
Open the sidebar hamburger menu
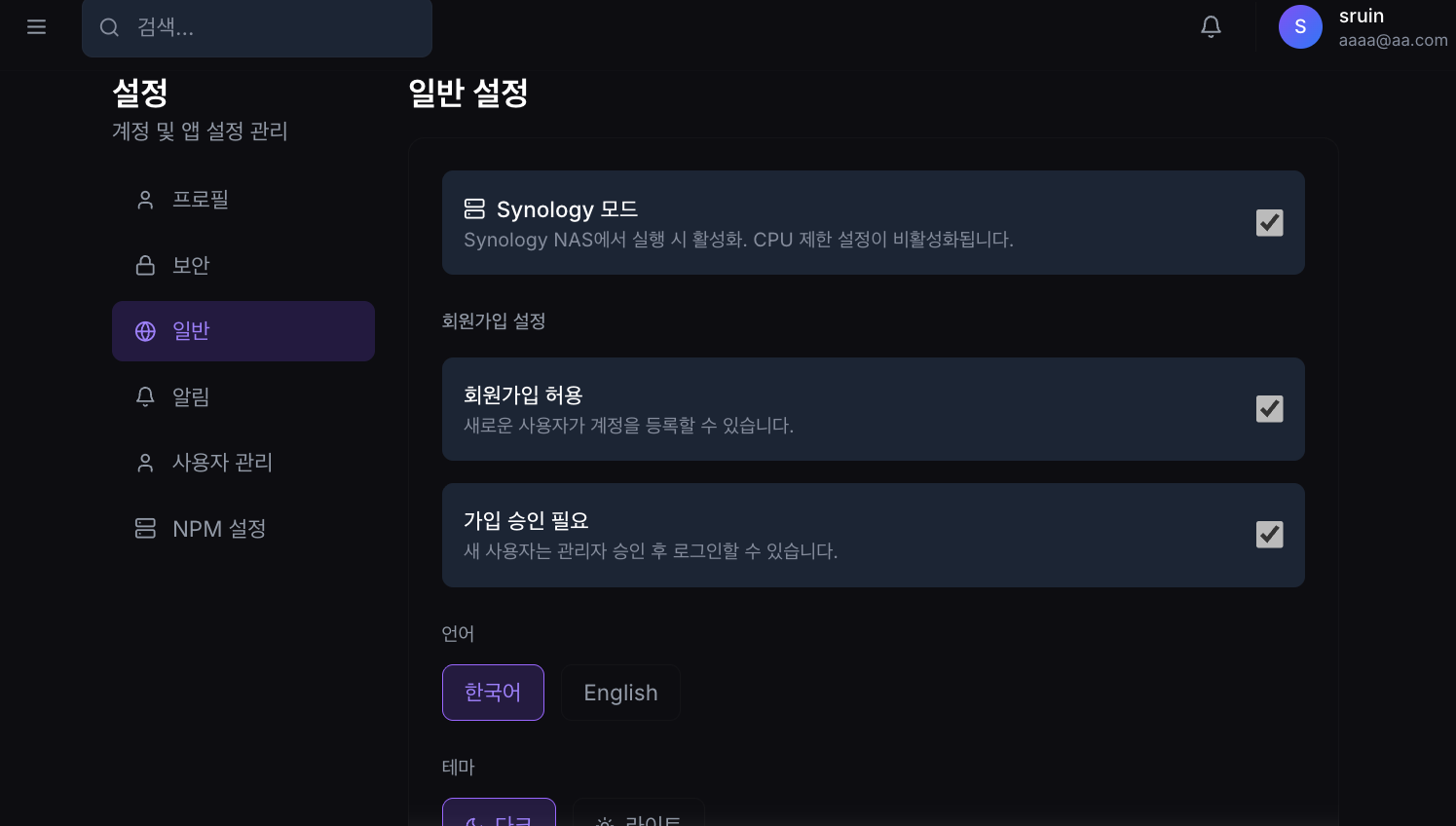(x=36, y=26)
